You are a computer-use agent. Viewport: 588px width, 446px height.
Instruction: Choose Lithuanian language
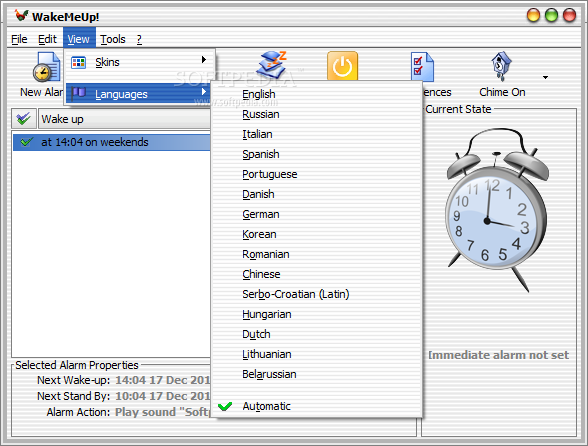click(317, 354)
